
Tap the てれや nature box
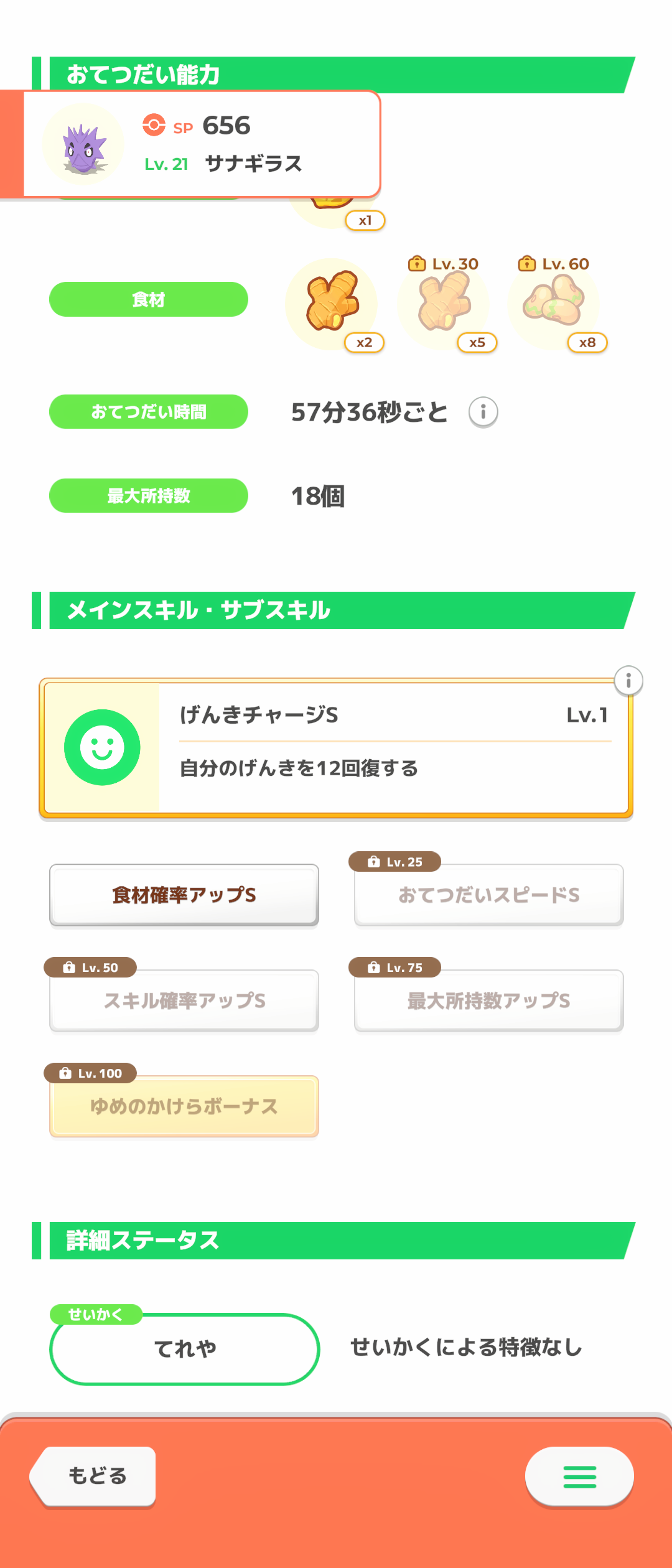click(x=185, y=1349)
